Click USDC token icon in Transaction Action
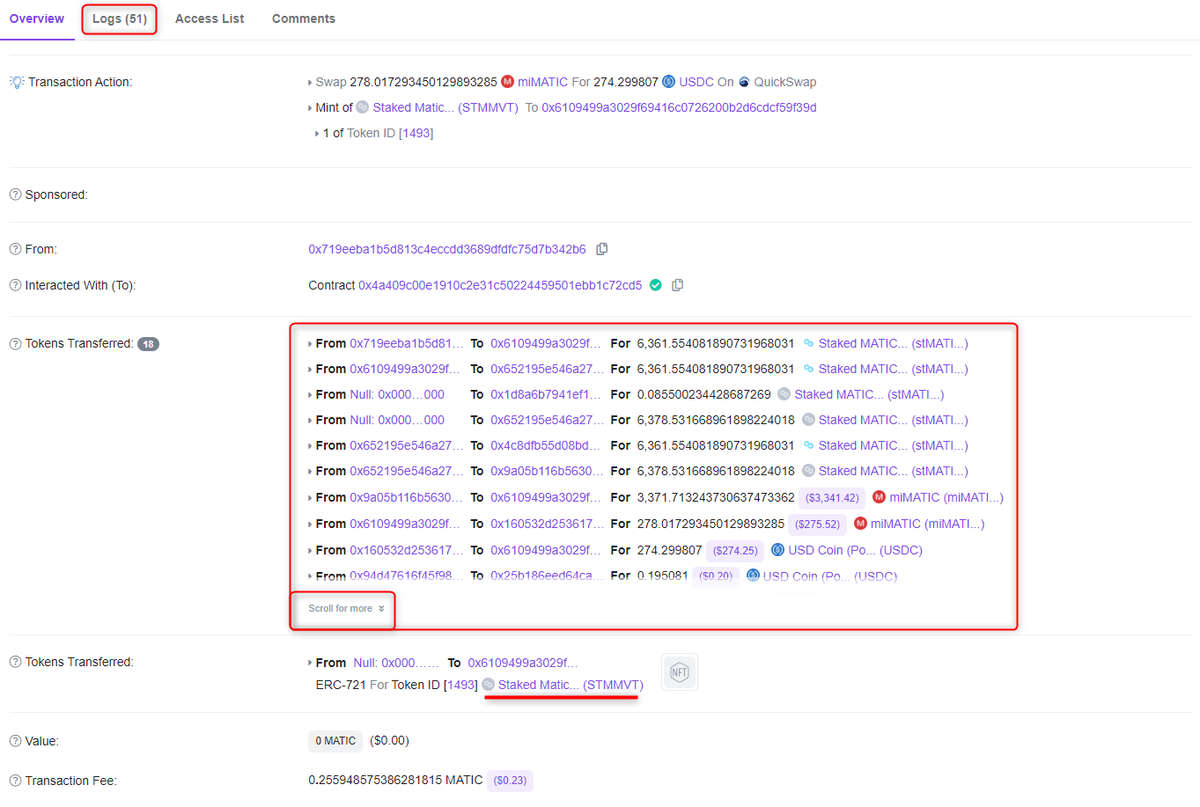1200x807 pixels. [668, 82]
